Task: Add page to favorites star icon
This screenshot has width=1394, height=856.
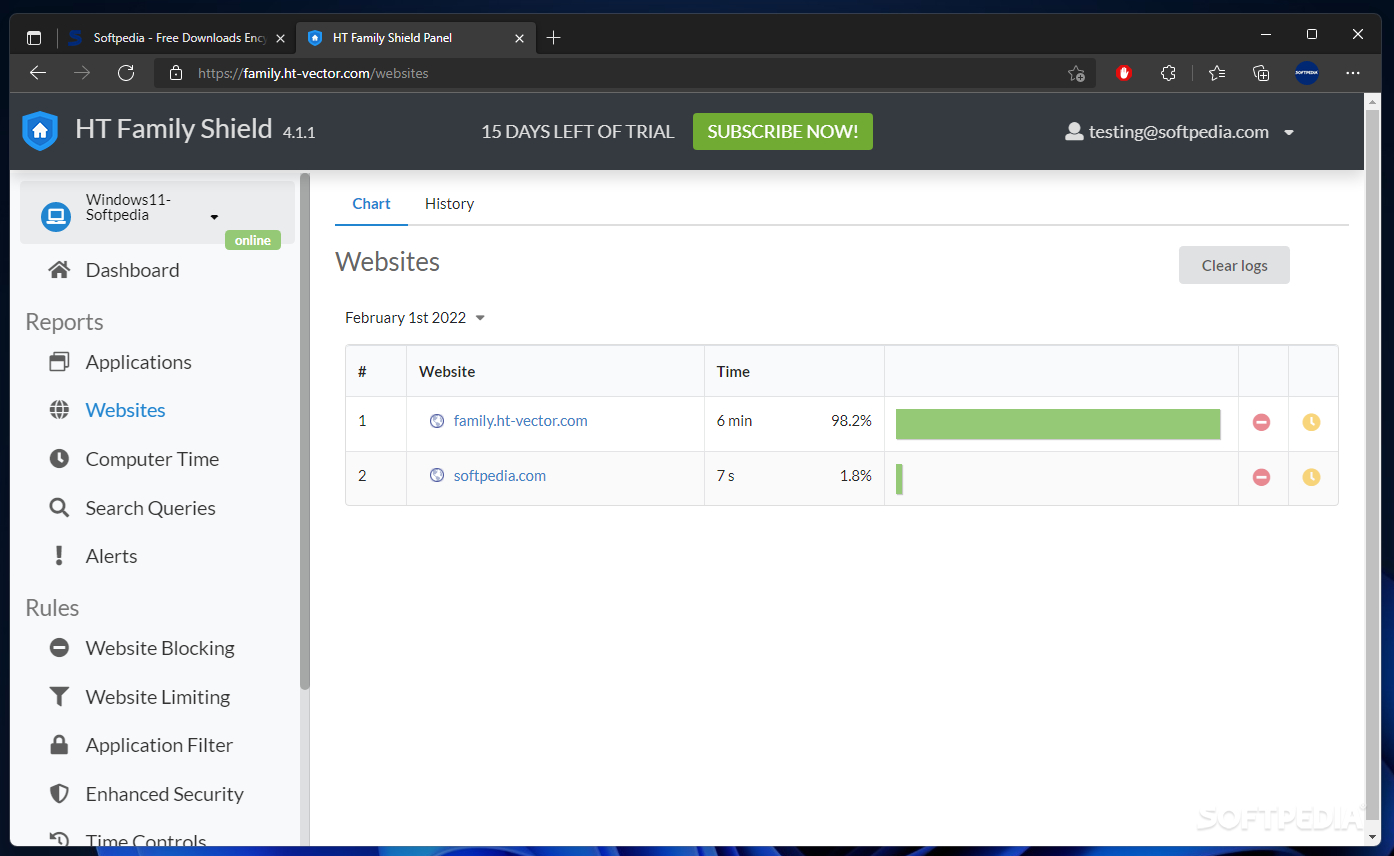Action: 1076,73
